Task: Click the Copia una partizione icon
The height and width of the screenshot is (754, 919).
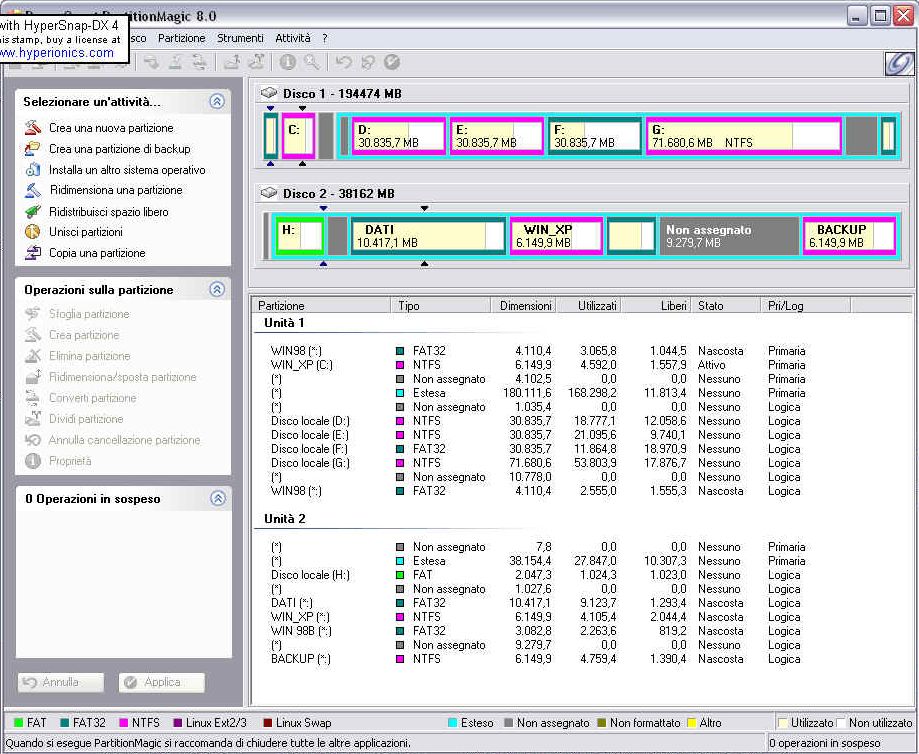Action: [32, 253]
